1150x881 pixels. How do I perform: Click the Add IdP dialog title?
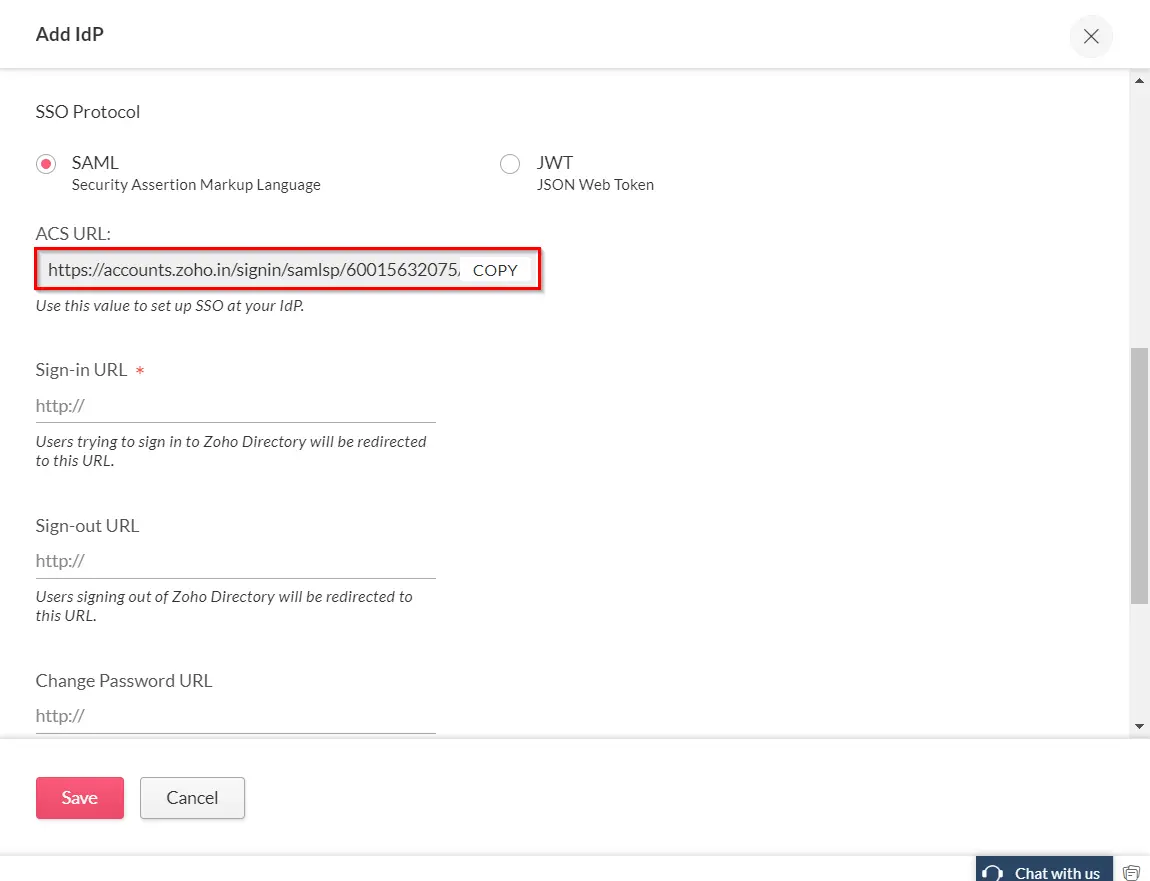pos(69,33)
